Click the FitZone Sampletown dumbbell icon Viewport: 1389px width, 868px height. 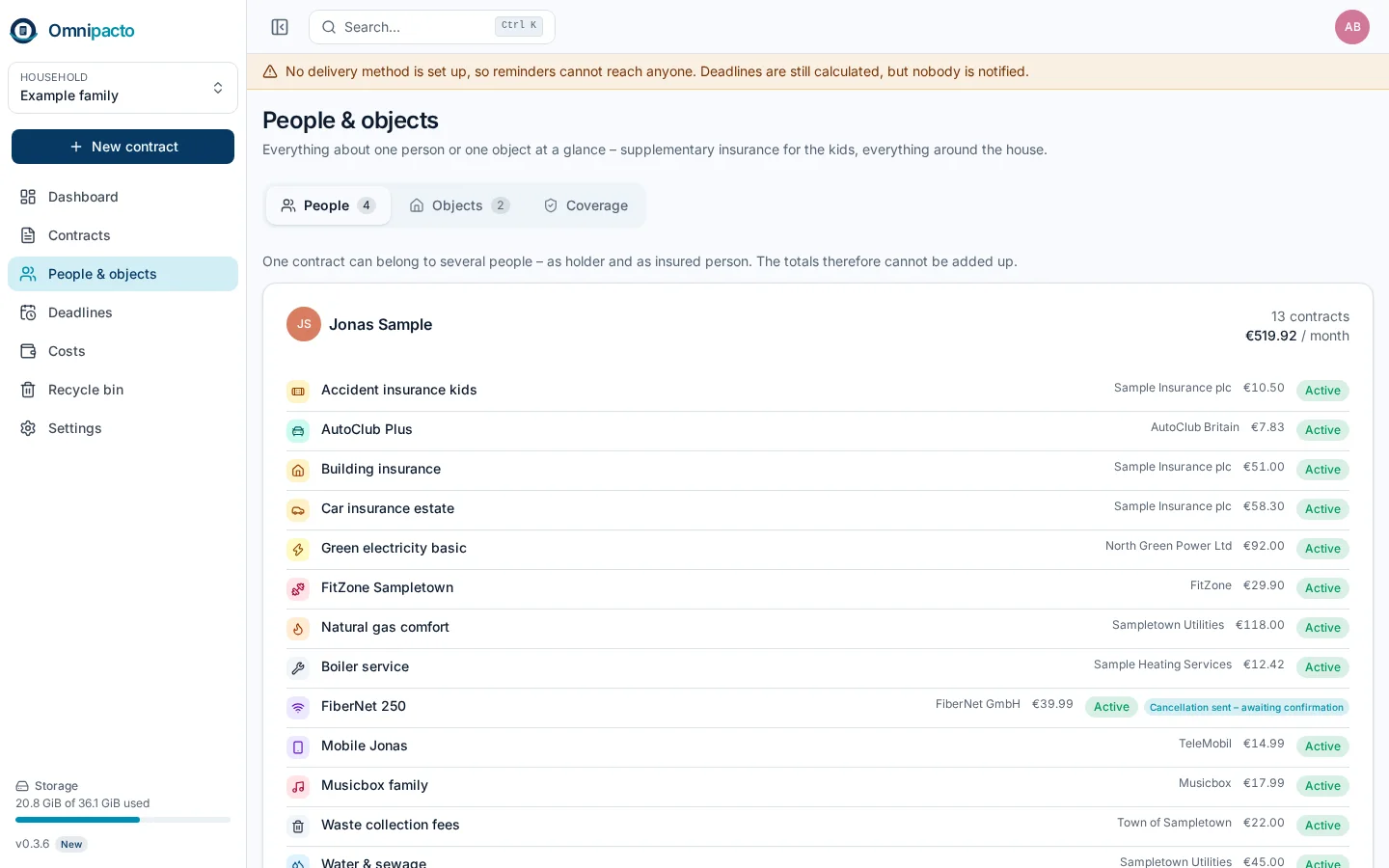298,588
